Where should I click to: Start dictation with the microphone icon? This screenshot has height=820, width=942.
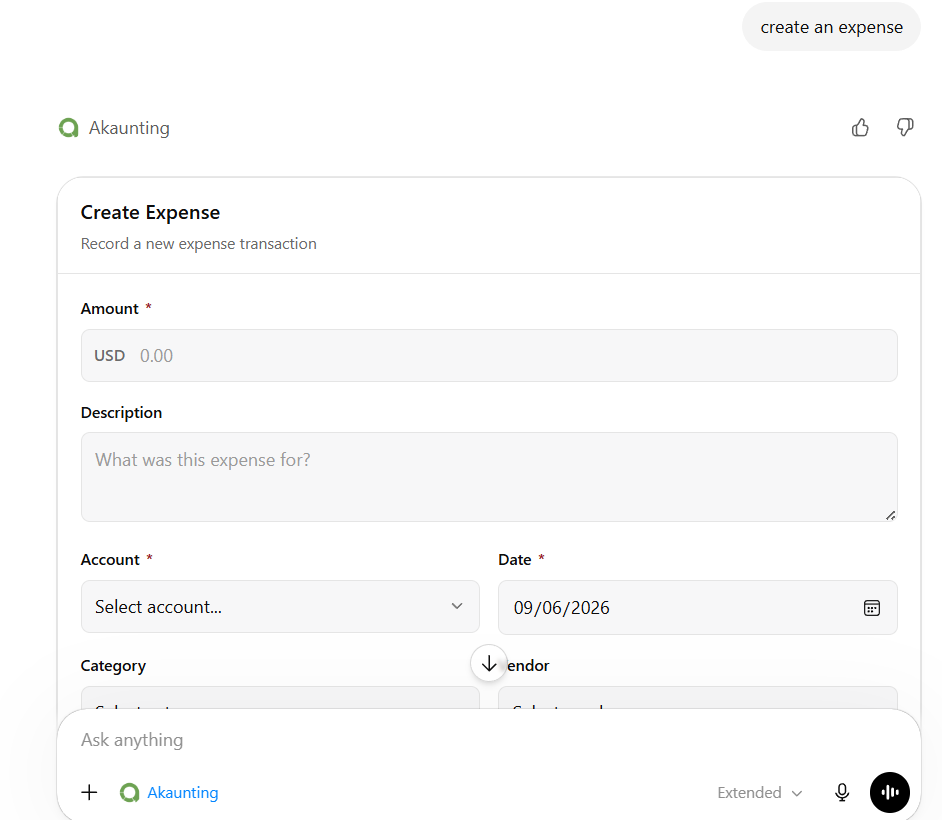point(842,792)
